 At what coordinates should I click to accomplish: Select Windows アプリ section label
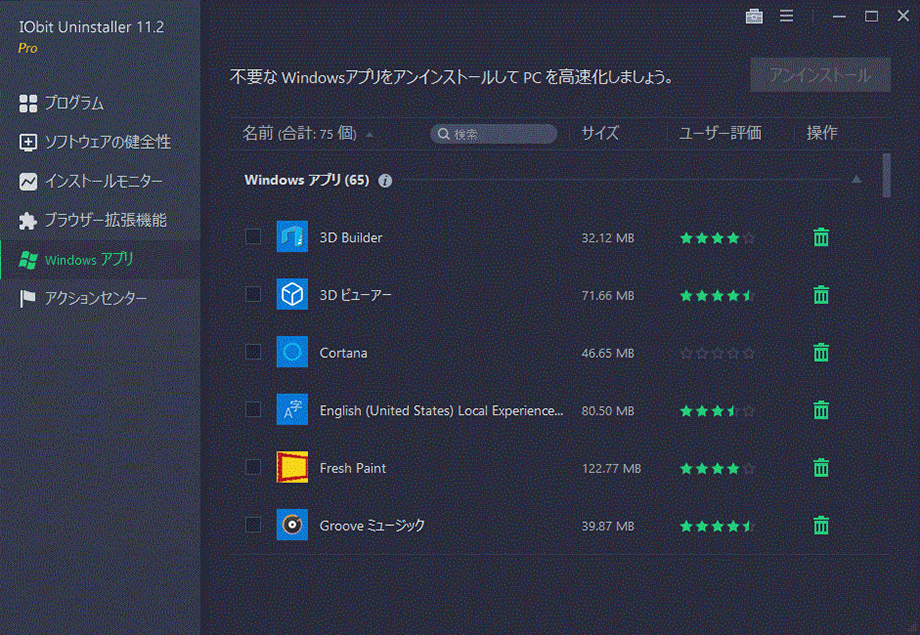pos(90,259)
